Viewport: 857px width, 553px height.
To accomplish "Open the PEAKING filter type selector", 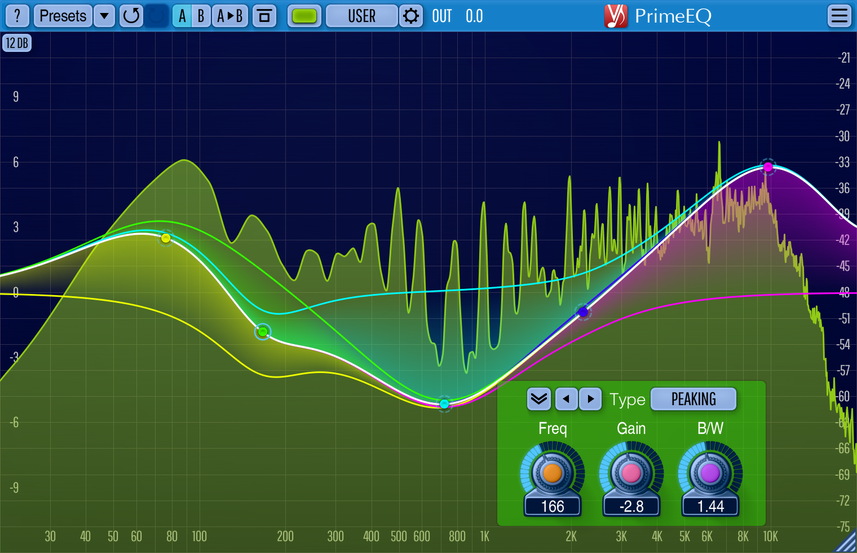I will (693, 399).
